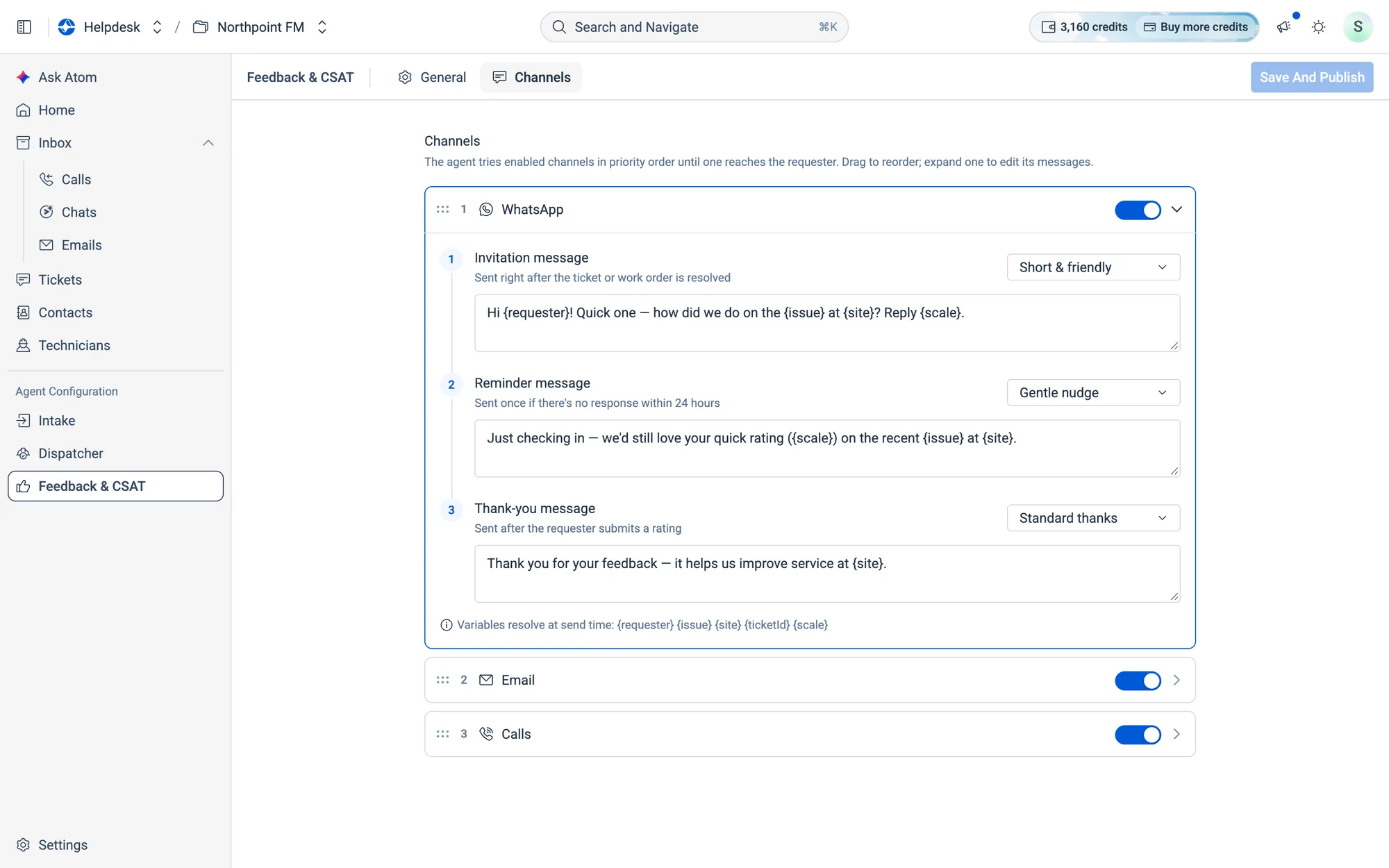Open the Short & friendly dropdown
This screenshot has width=1389, height=868.
tap(1093, 267)
